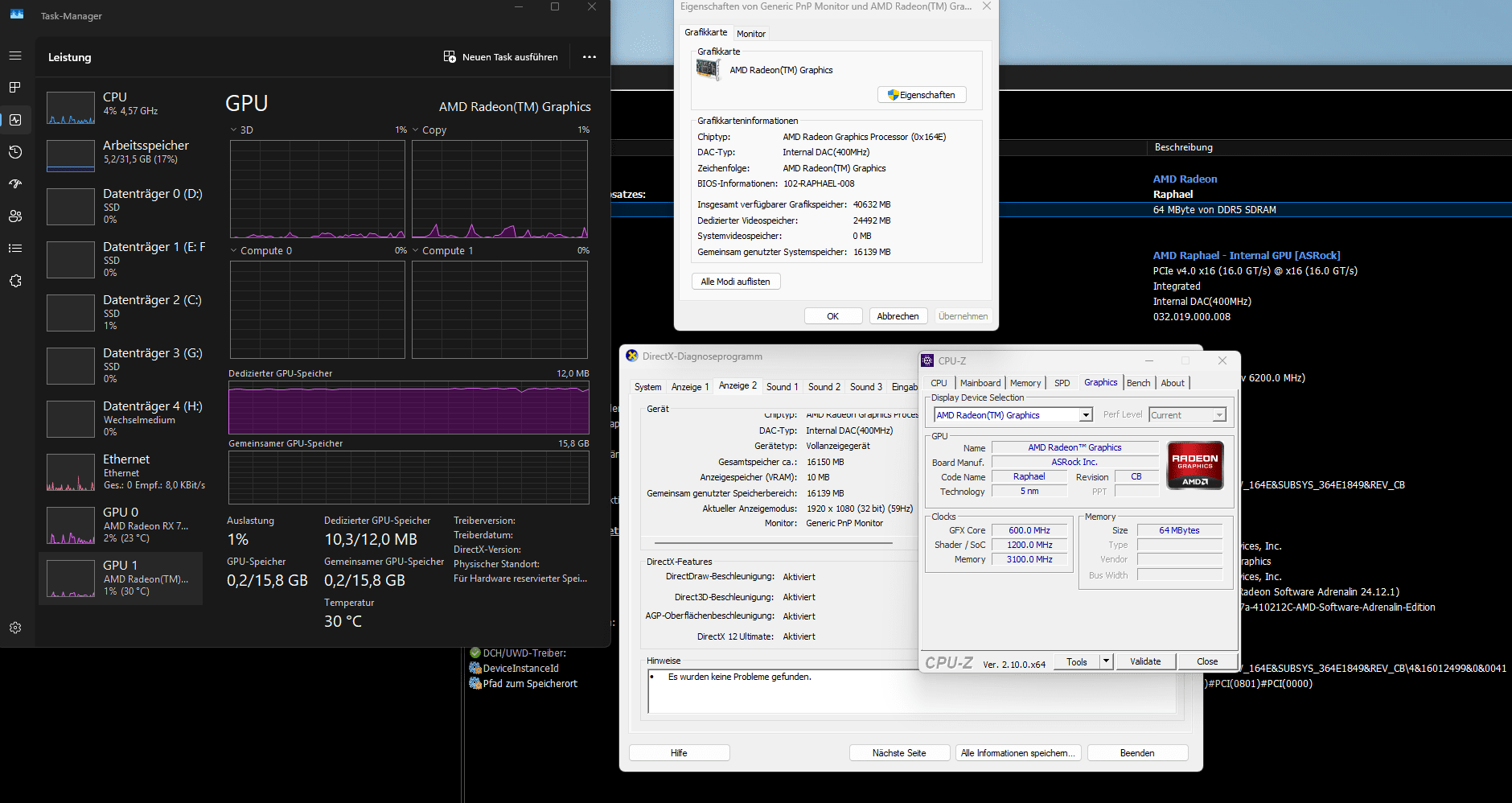Open the Compute 1 graph dropdown
Image resolution: width=1512 pixels, height=803 pixels.
[x=416, y=250]
